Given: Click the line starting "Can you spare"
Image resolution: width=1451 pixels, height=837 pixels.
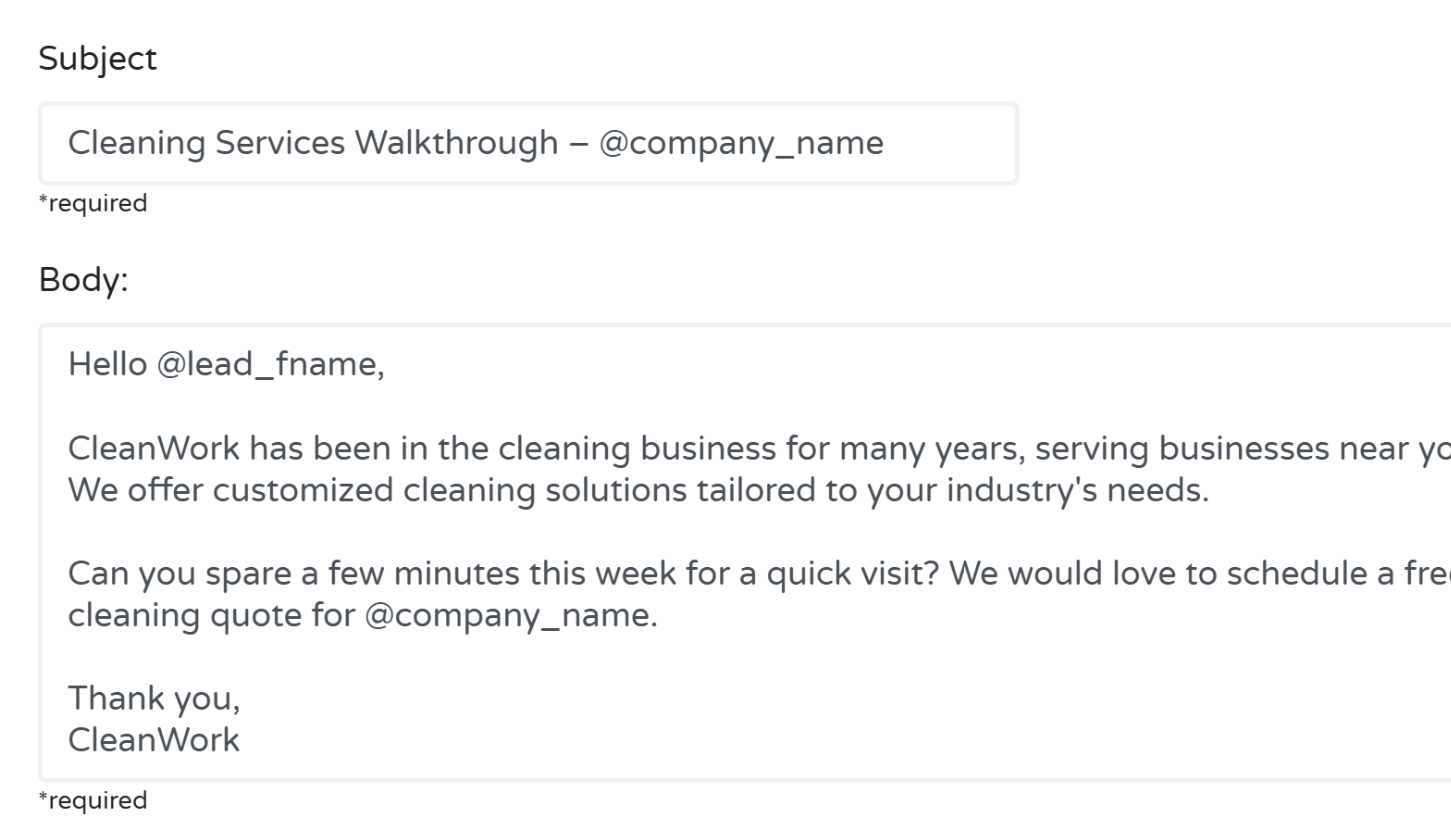Looking at the screenshot, I should (189, 574).
